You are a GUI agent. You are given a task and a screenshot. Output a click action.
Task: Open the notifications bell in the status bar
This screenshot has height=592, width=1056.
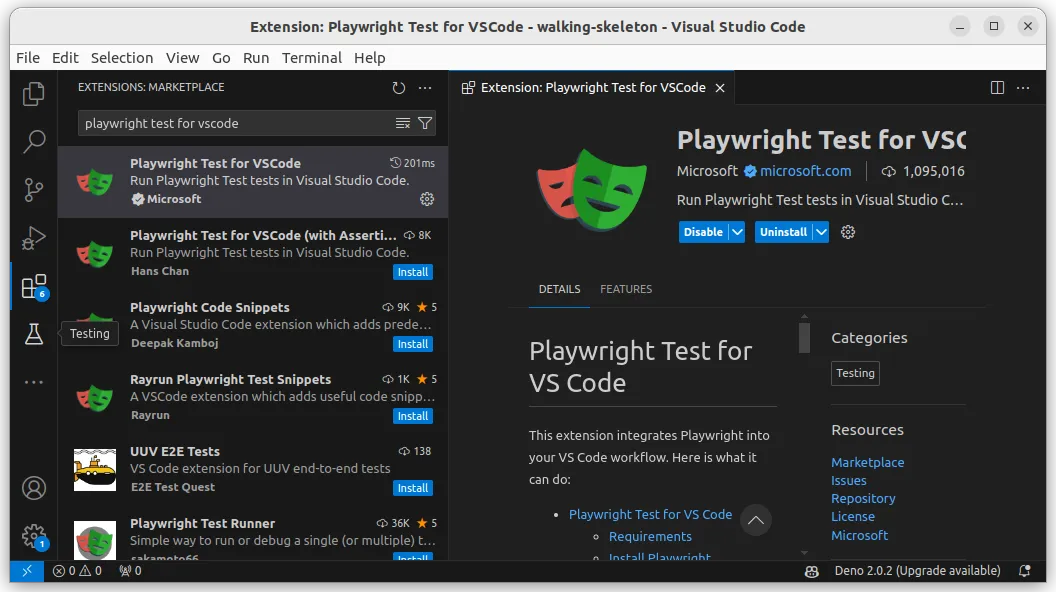1023,571
